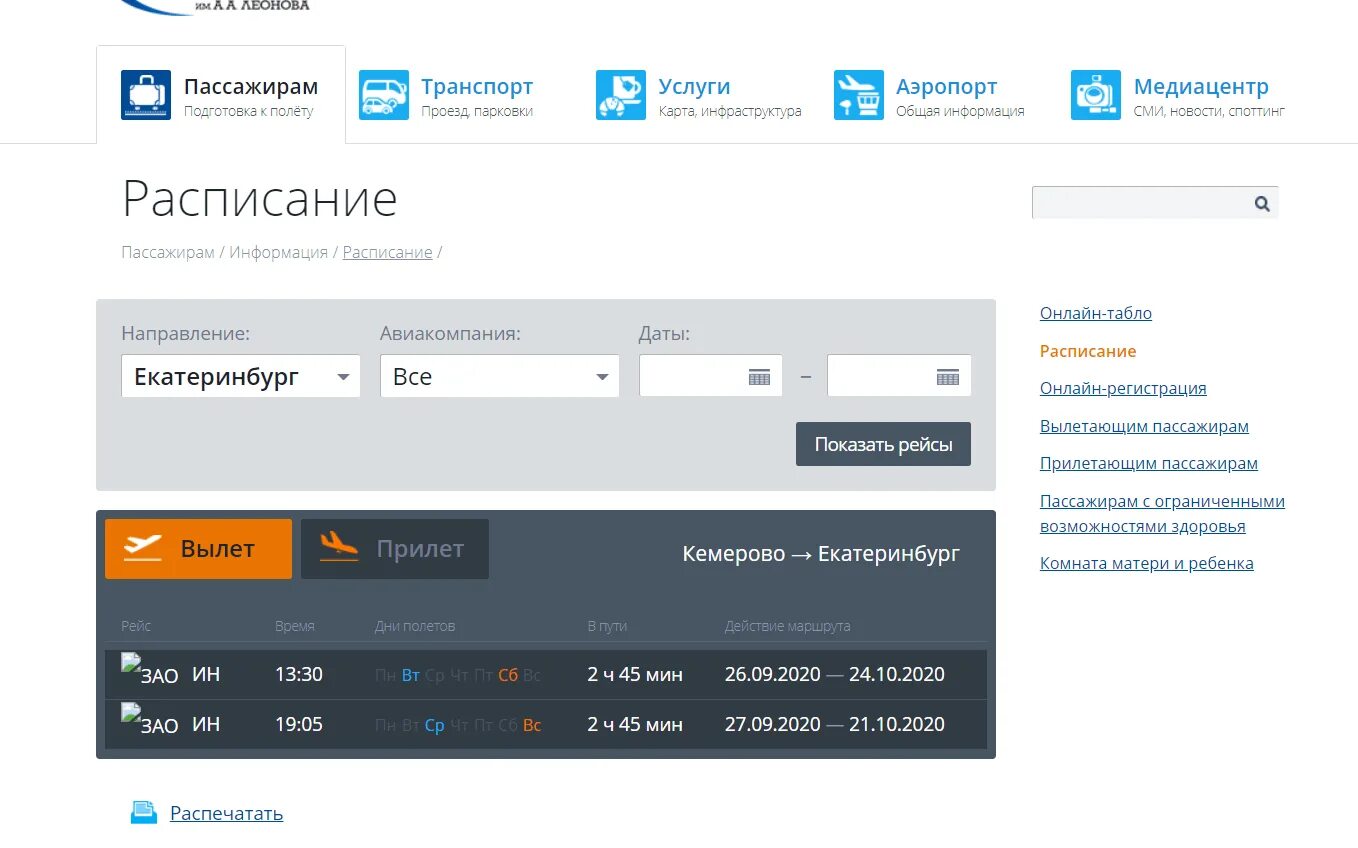Screen dimensions: 1358x848
Task: Click the Действие маршрута column header
Action: 788,626
